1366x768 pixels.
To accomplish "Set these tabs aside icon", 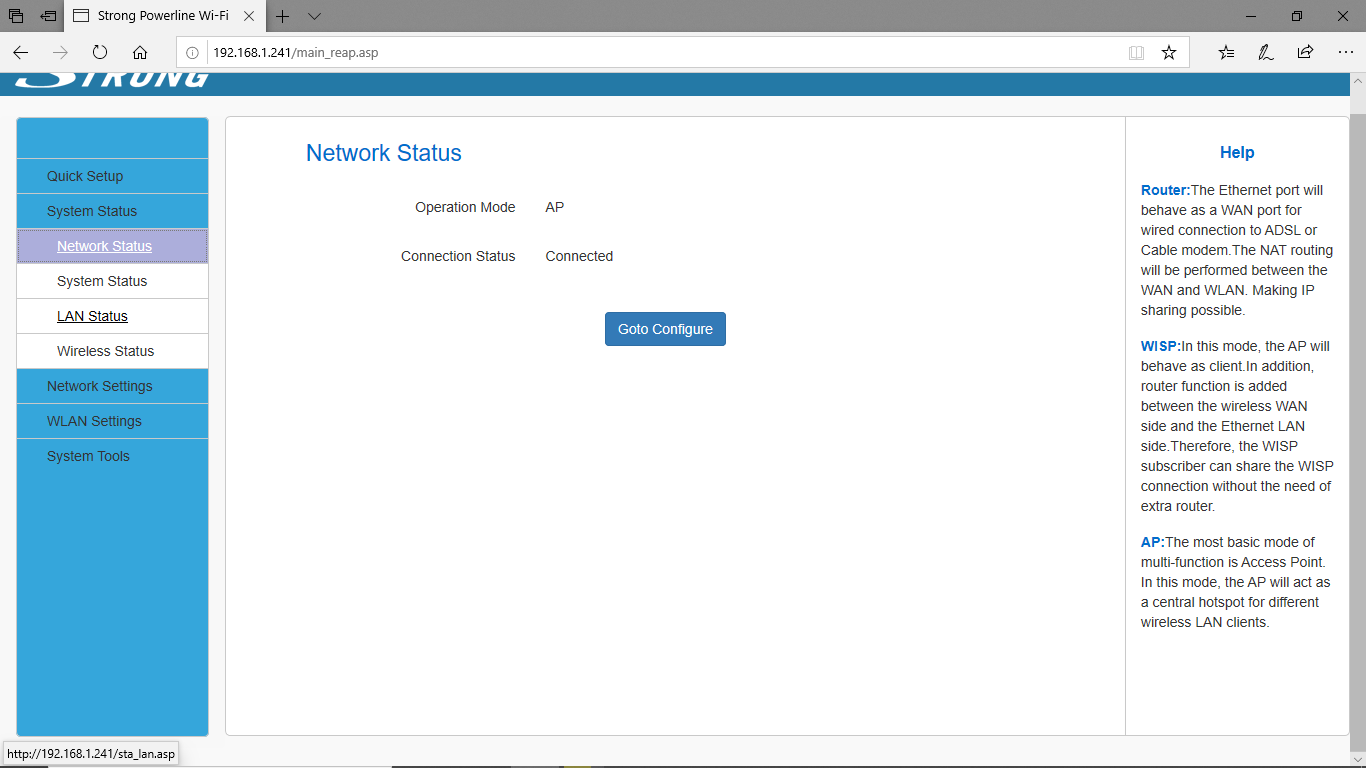I will [48, 16].
